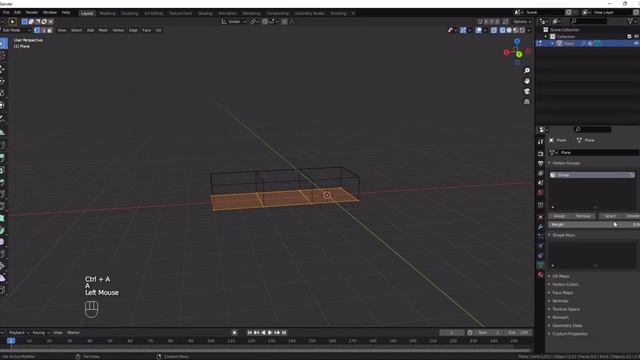Expand the UV Maps panel
This screenshot has height=360, width=640.
(549, 276)
